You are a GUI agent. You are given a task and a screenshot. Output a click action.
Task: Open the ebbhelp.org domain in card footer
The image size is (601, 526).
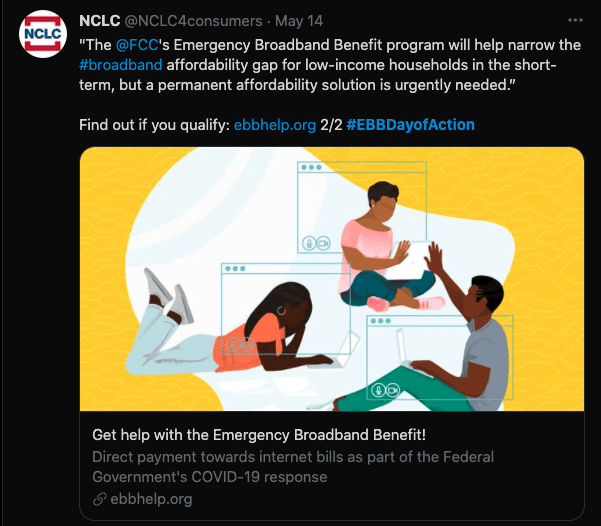[x=151, y=499]
